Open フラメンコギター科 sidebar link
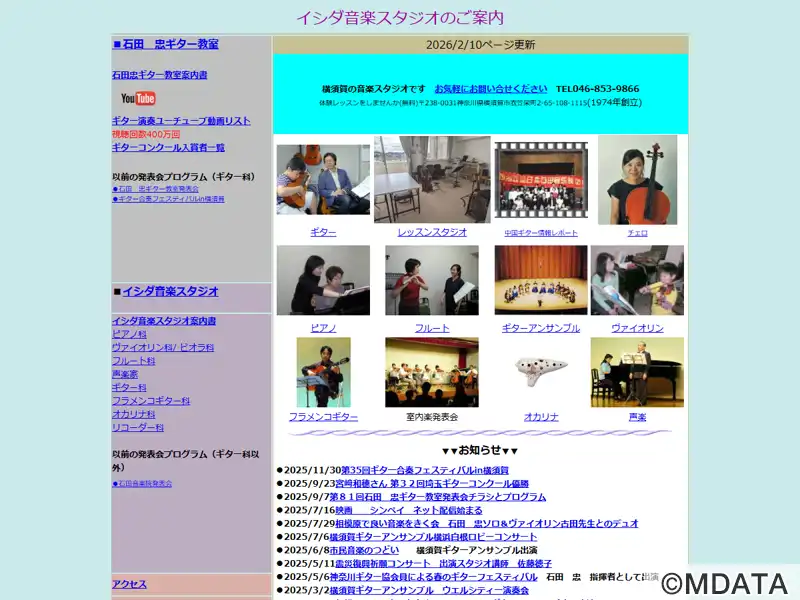Viewport: 800px width, 600px height. point(151,401)
